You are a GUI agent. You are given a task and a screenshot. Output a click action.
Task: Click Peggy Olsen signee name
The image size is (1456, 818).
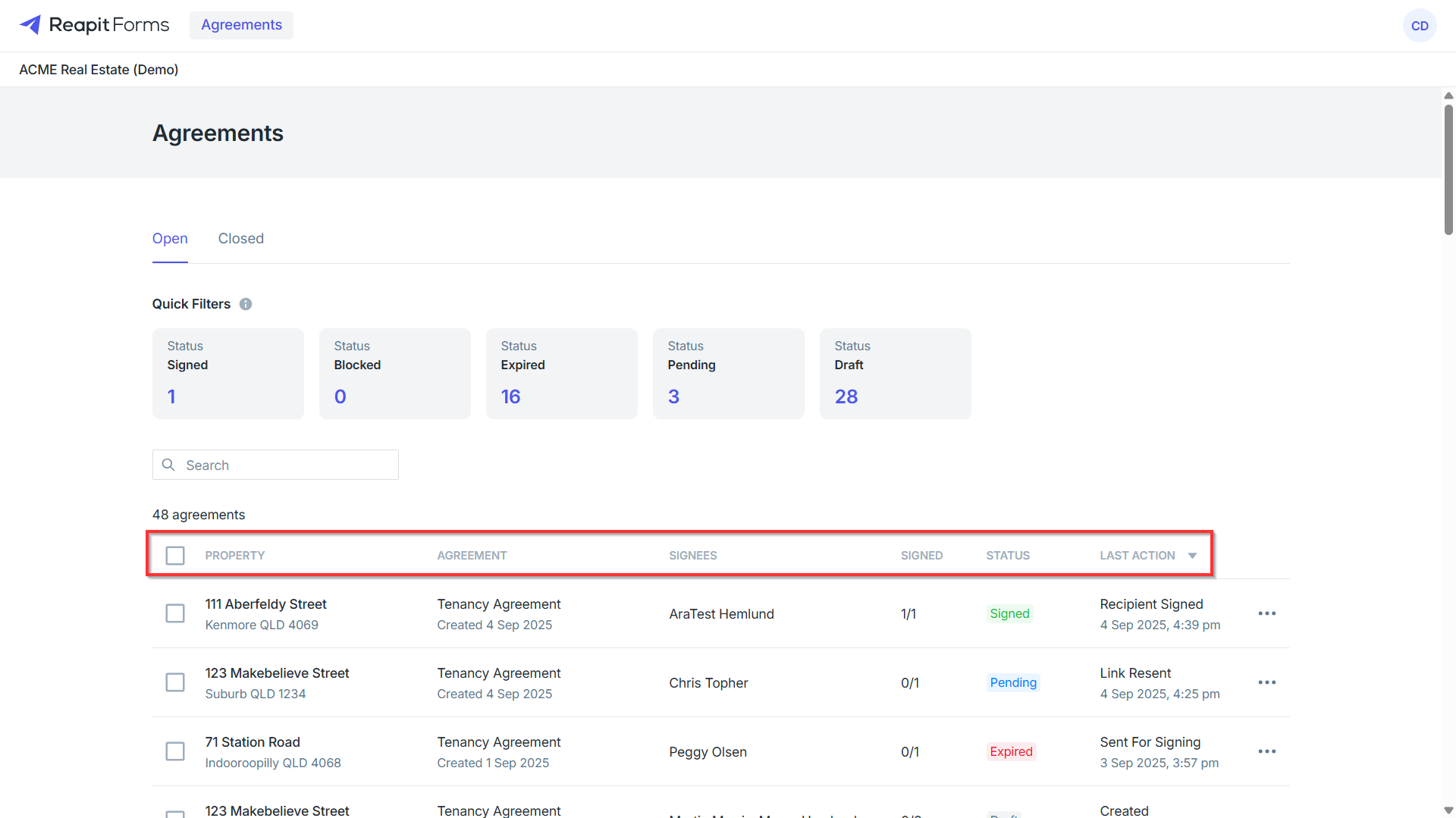tap(708, 752)
